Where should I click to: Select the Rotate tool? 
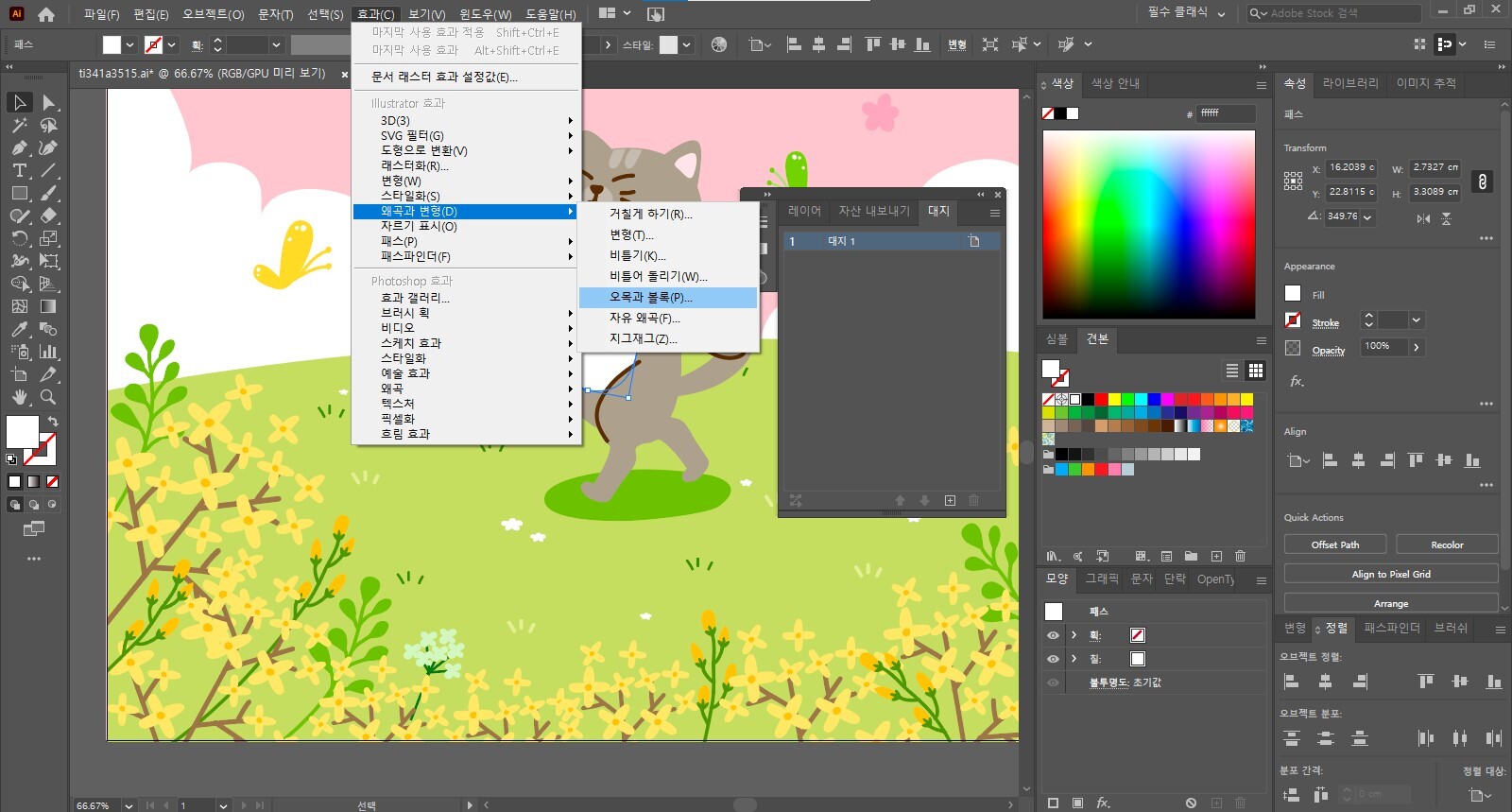(19, 238)
